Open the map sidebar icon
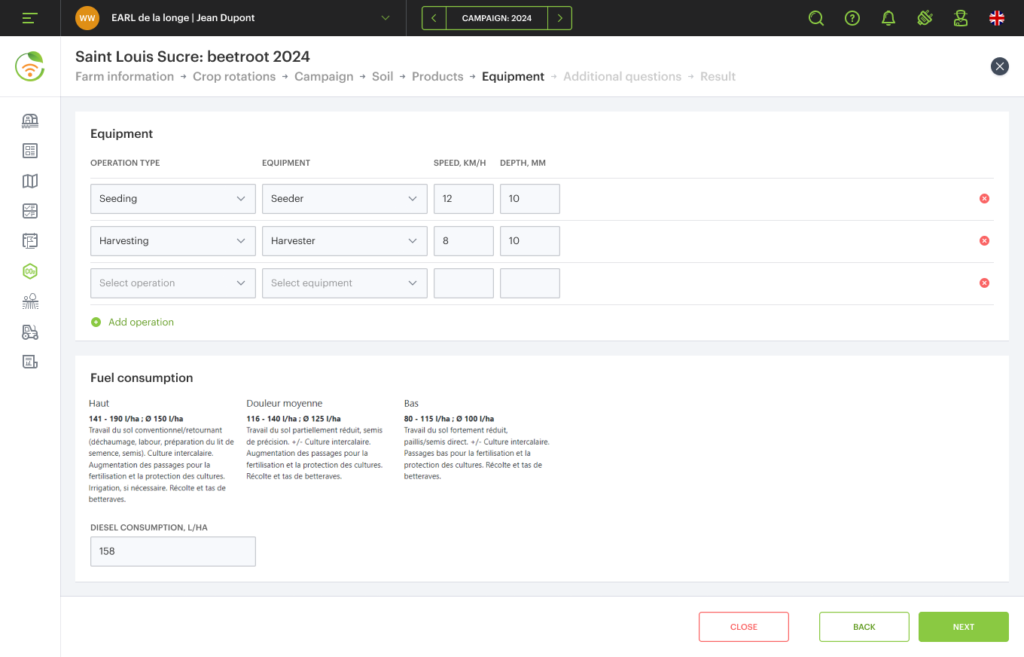1024x657 pixels. (30, 181)
